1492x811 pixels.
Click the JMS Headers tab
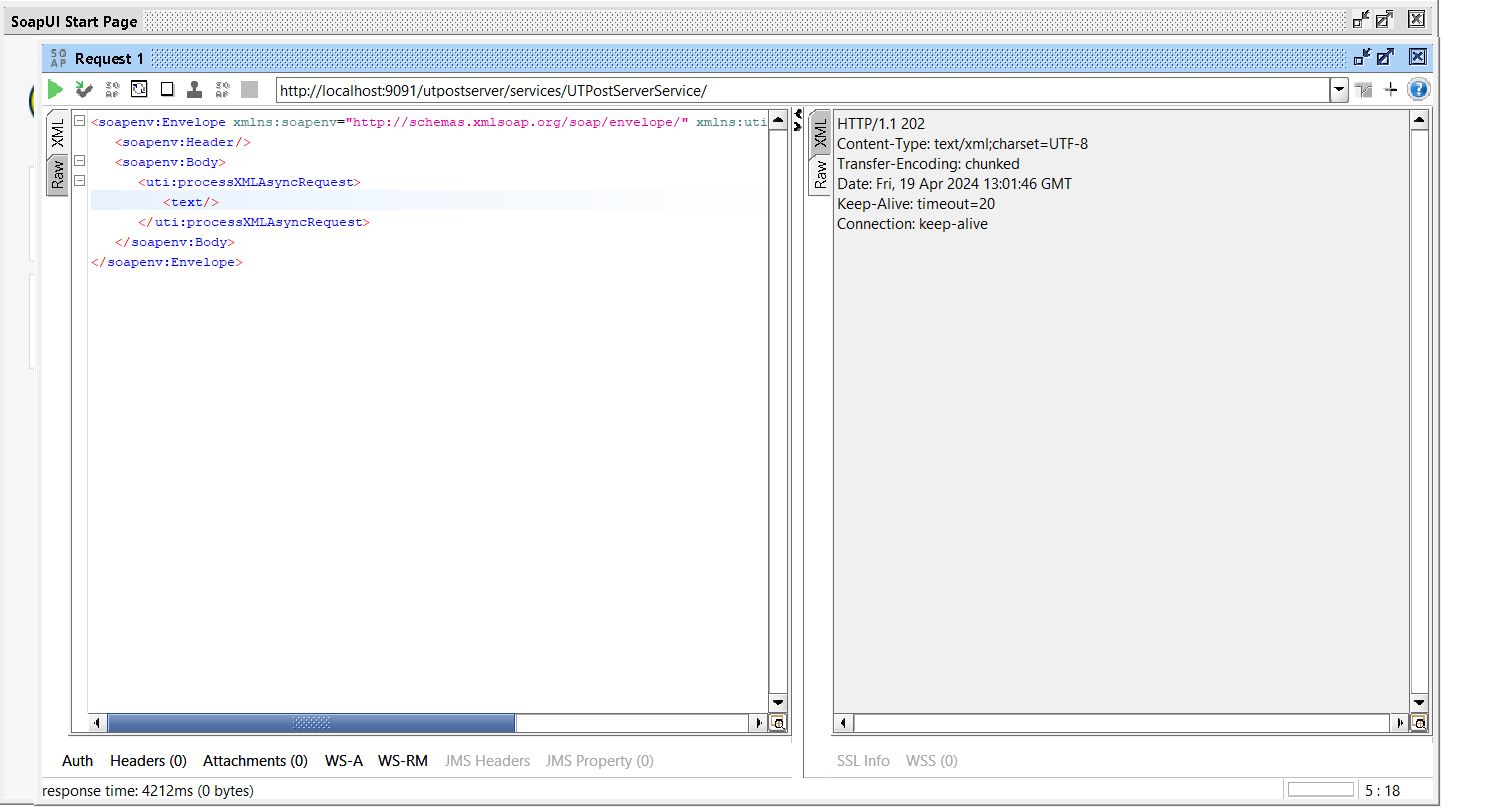pos(487,761)
